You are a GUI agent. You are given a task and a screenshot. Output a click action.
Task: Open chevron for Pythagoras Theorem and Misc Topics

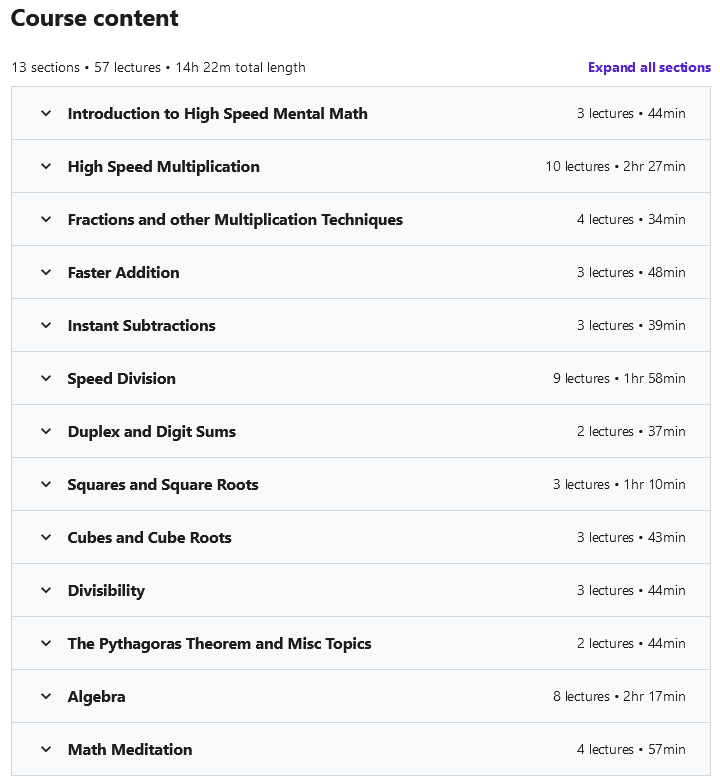point(46,643)
